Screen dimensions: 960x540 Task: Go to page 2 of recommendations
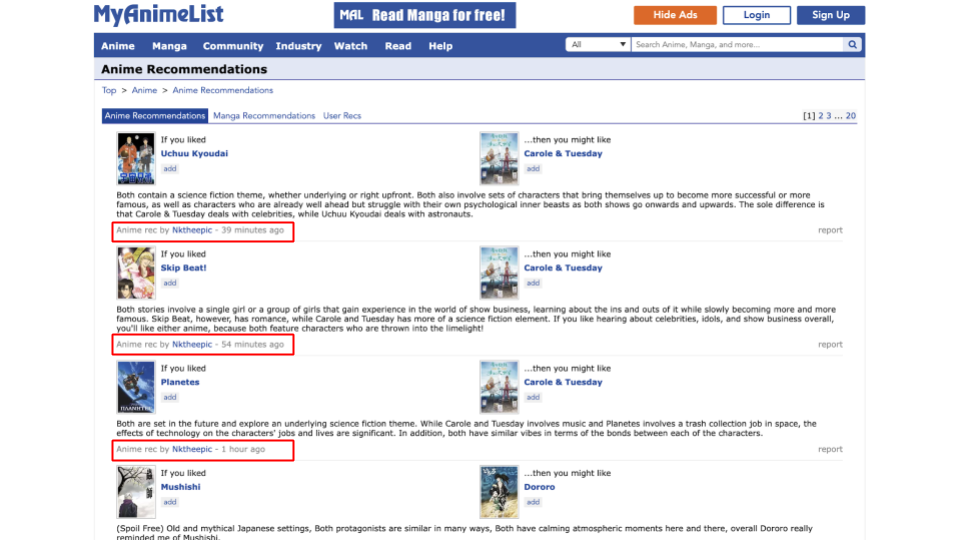click(x=821, y=116)
